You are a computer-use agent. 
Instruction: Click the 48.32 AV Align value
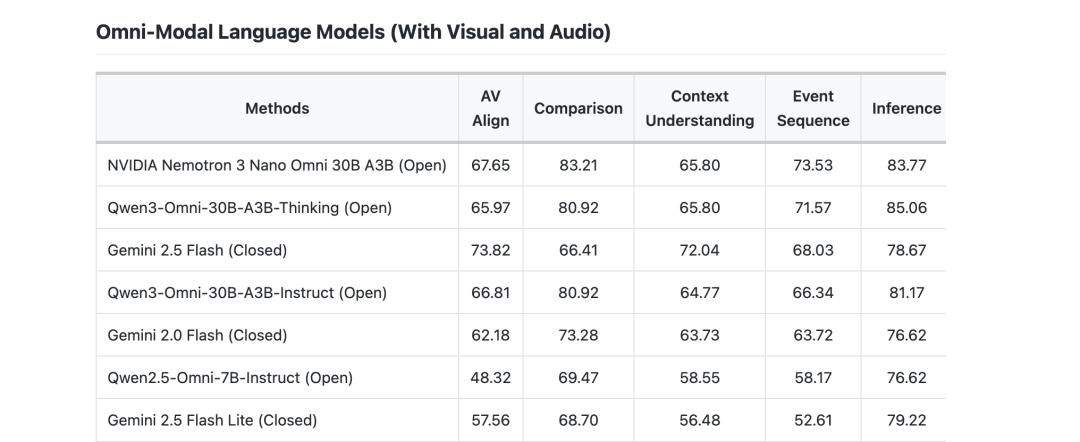point(490,378)
